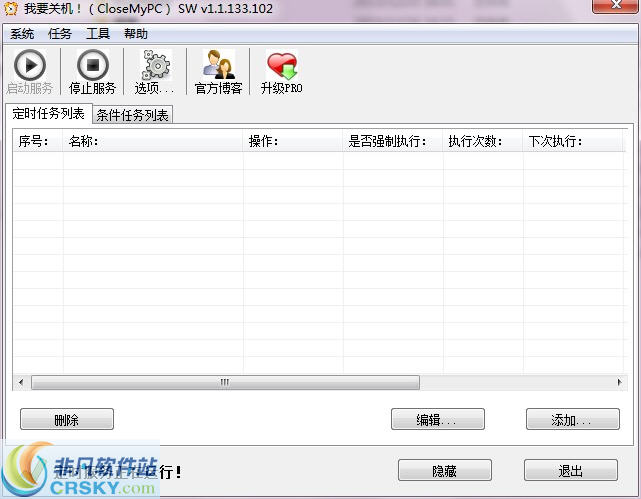
Task: Click the Stop Service (停止服务) icon
Action: tap(92, 65)
